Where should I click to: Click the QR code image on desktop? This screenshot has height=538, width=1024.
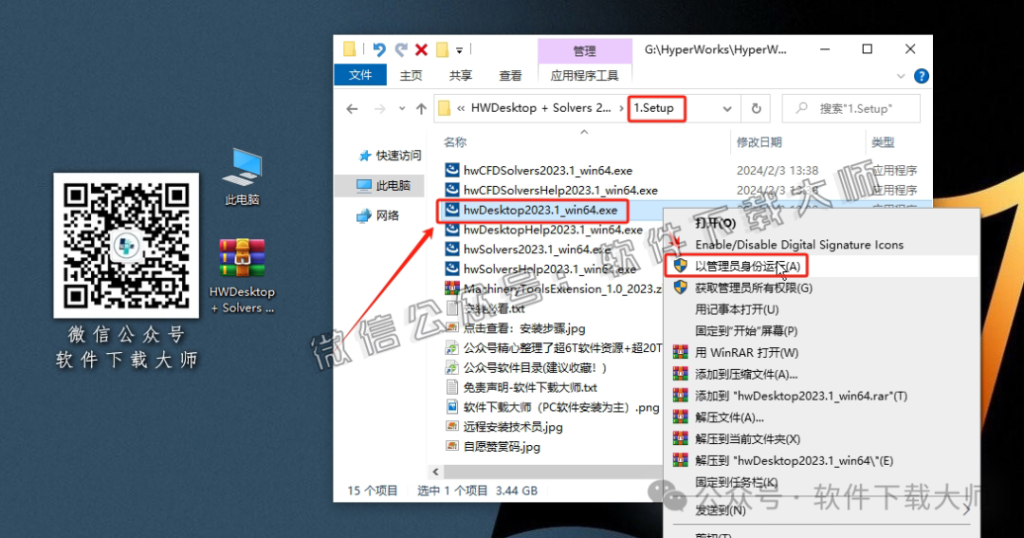point(126,245)
